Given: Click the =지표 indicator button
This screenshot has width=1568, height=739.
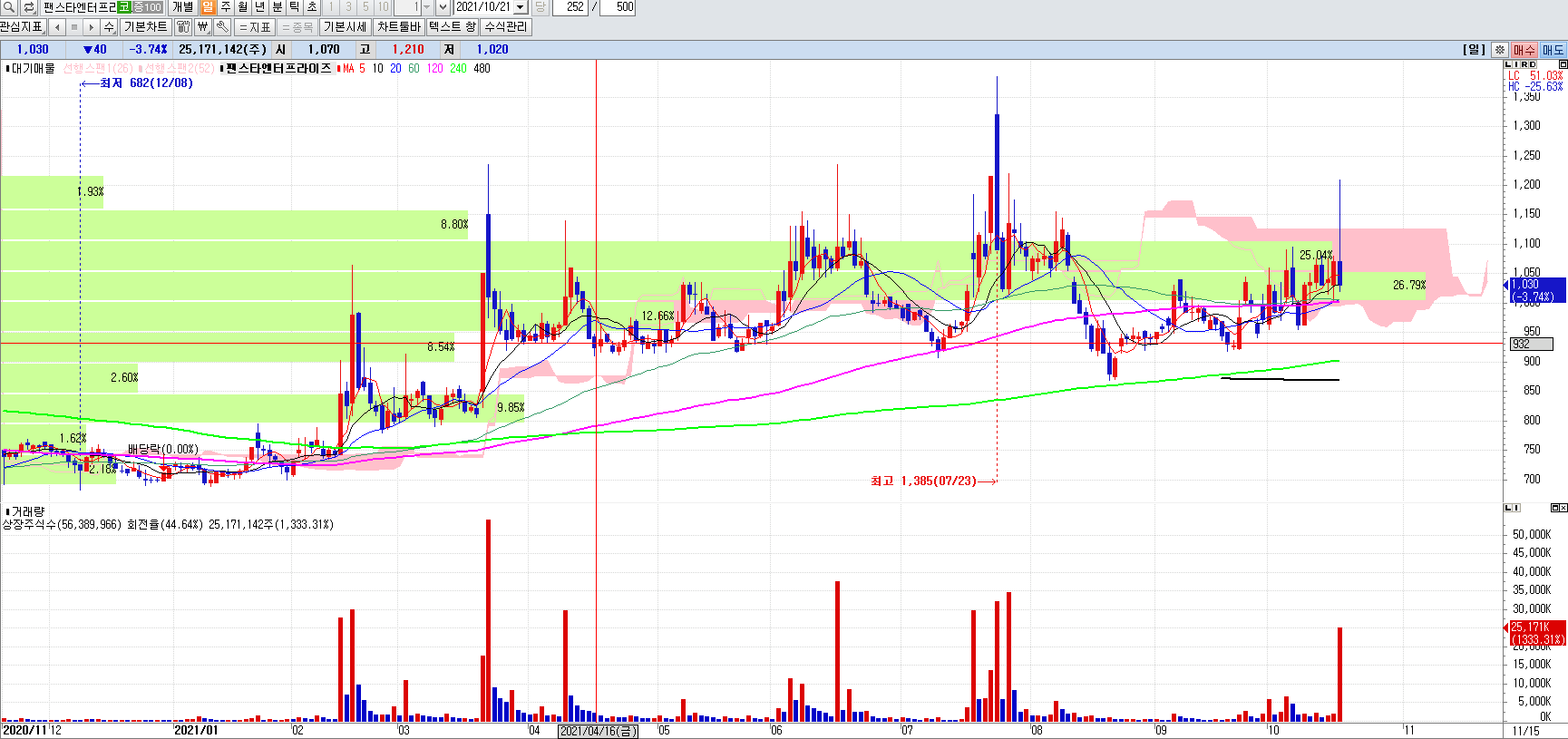Looking at the screenshot, I should click(255, 27).
